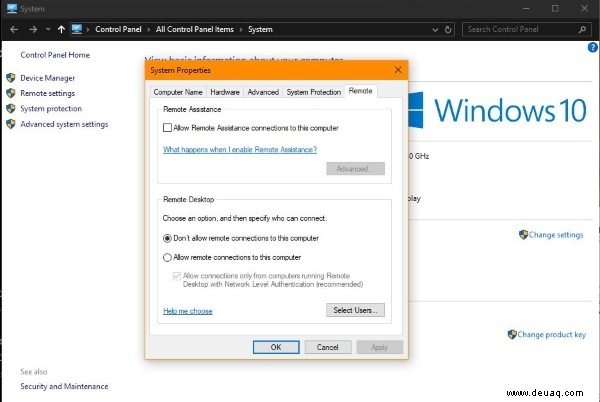Click the Windows logo in the System window

416,110
